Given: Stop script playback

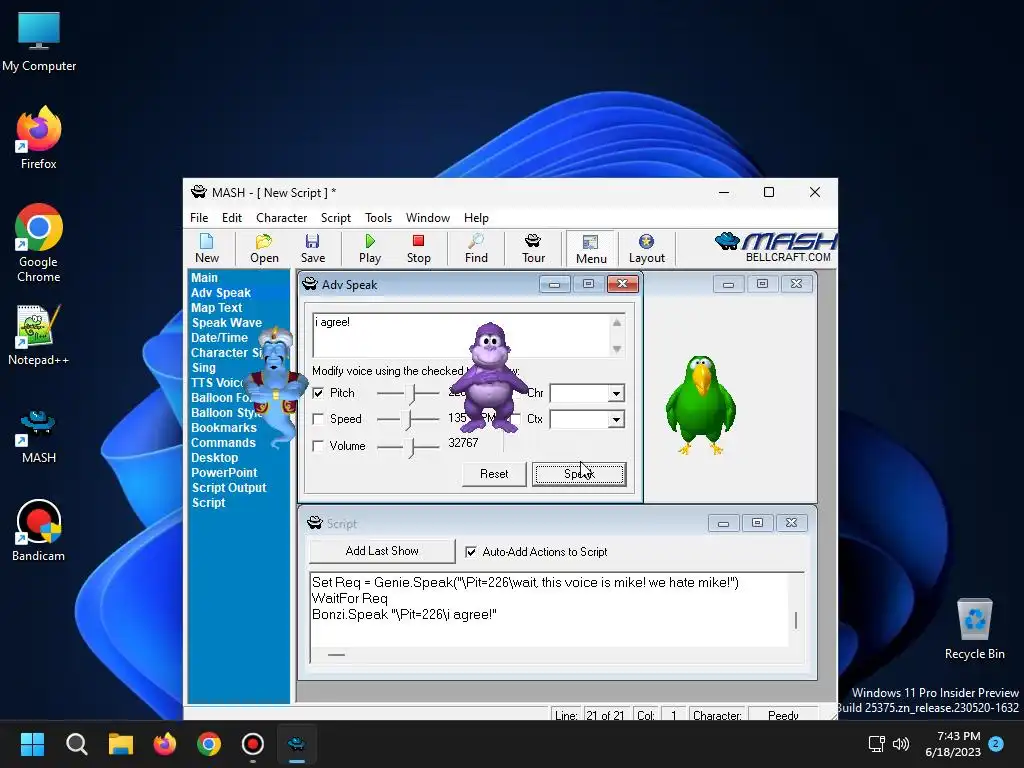Looking at the screenshot, I should [x=419, y=249].
